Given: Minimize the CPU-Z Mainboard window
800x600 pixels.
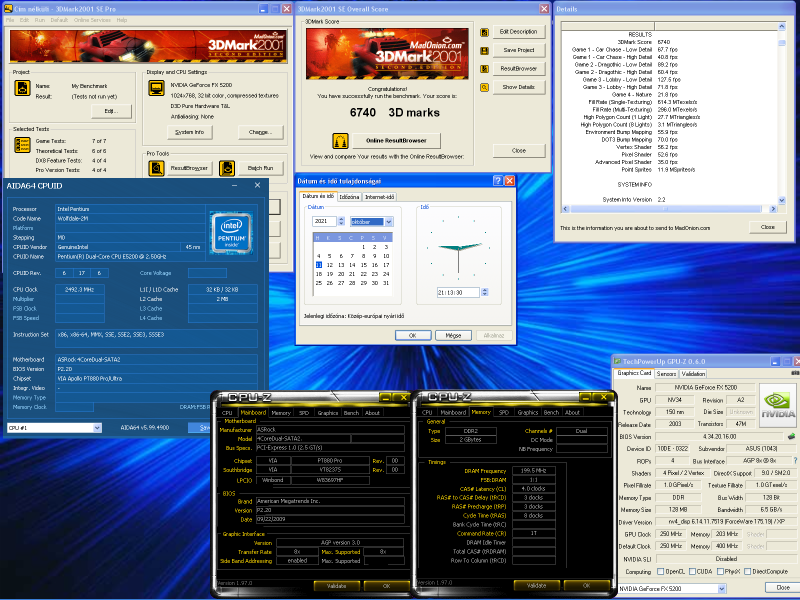Looking at the screenshot, I should coord(386,397).
